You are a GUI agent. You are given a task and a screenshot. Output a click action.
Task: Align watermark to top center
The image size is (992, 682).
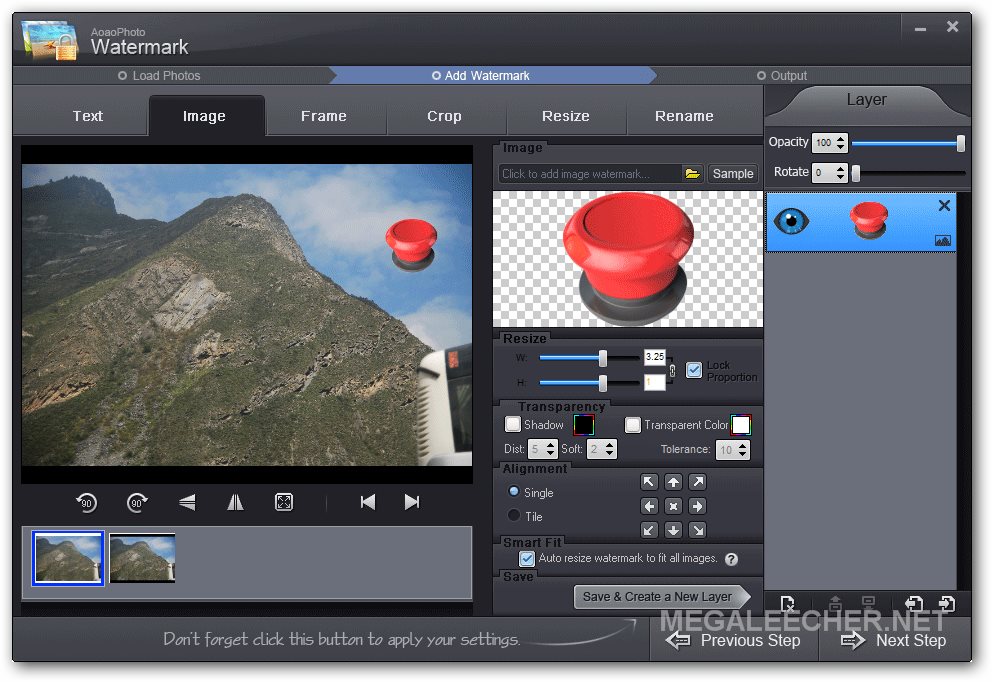[x=673, y=482]
